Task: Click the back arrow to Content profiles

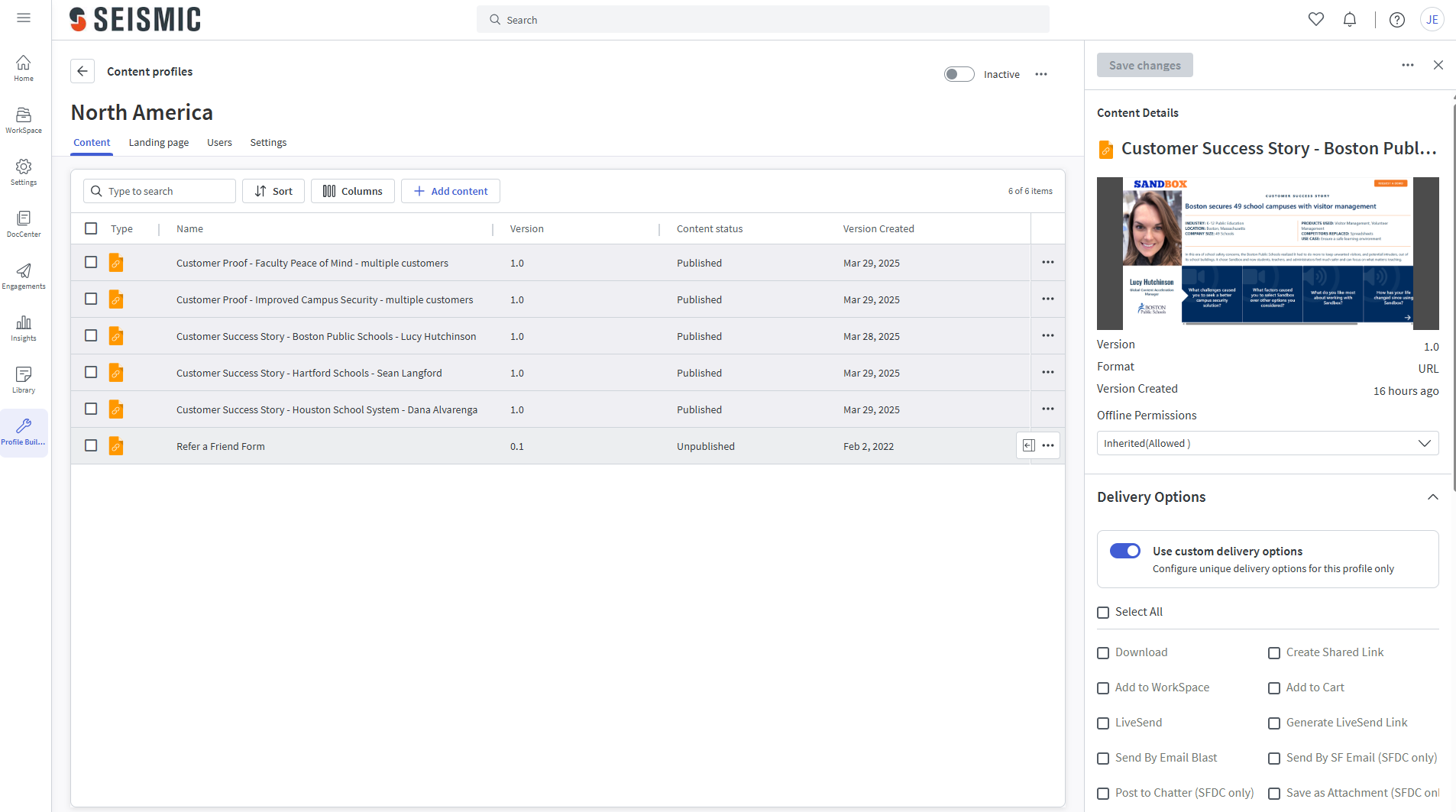Action: coord(83,71)
